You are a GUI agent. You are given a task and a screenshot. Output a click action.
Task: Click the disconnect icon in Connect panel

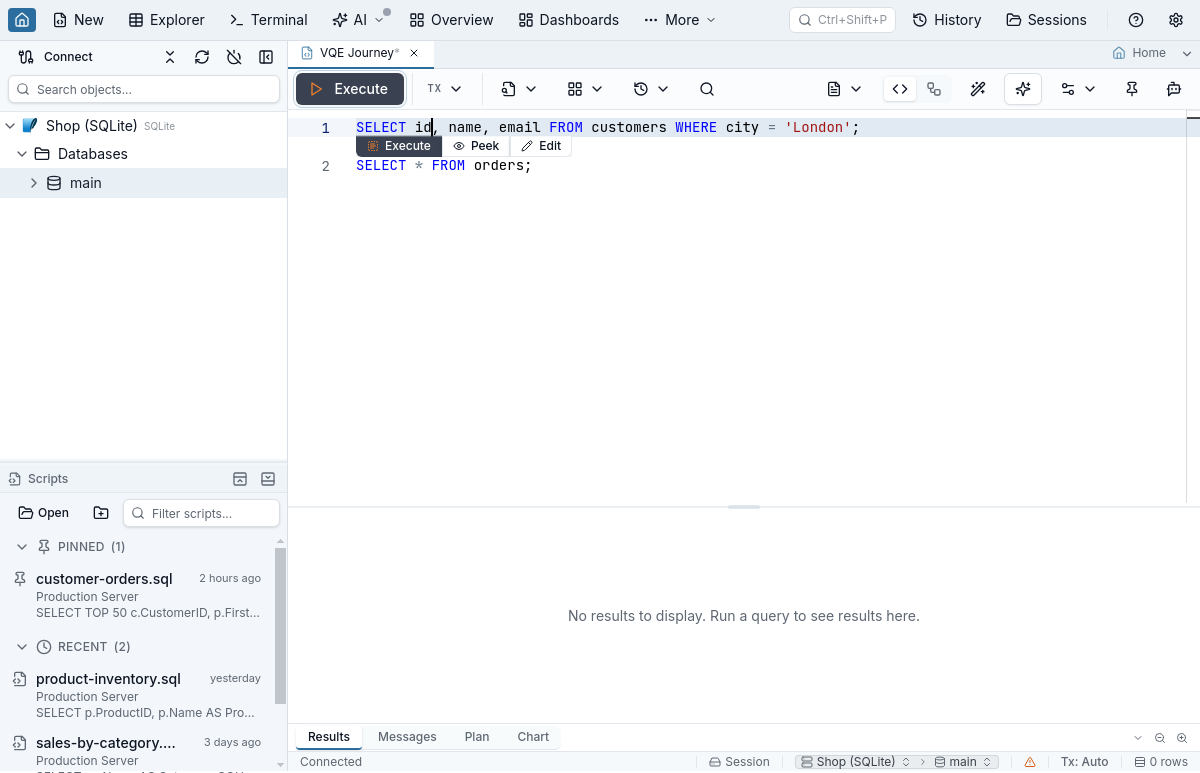coord(234,57)
